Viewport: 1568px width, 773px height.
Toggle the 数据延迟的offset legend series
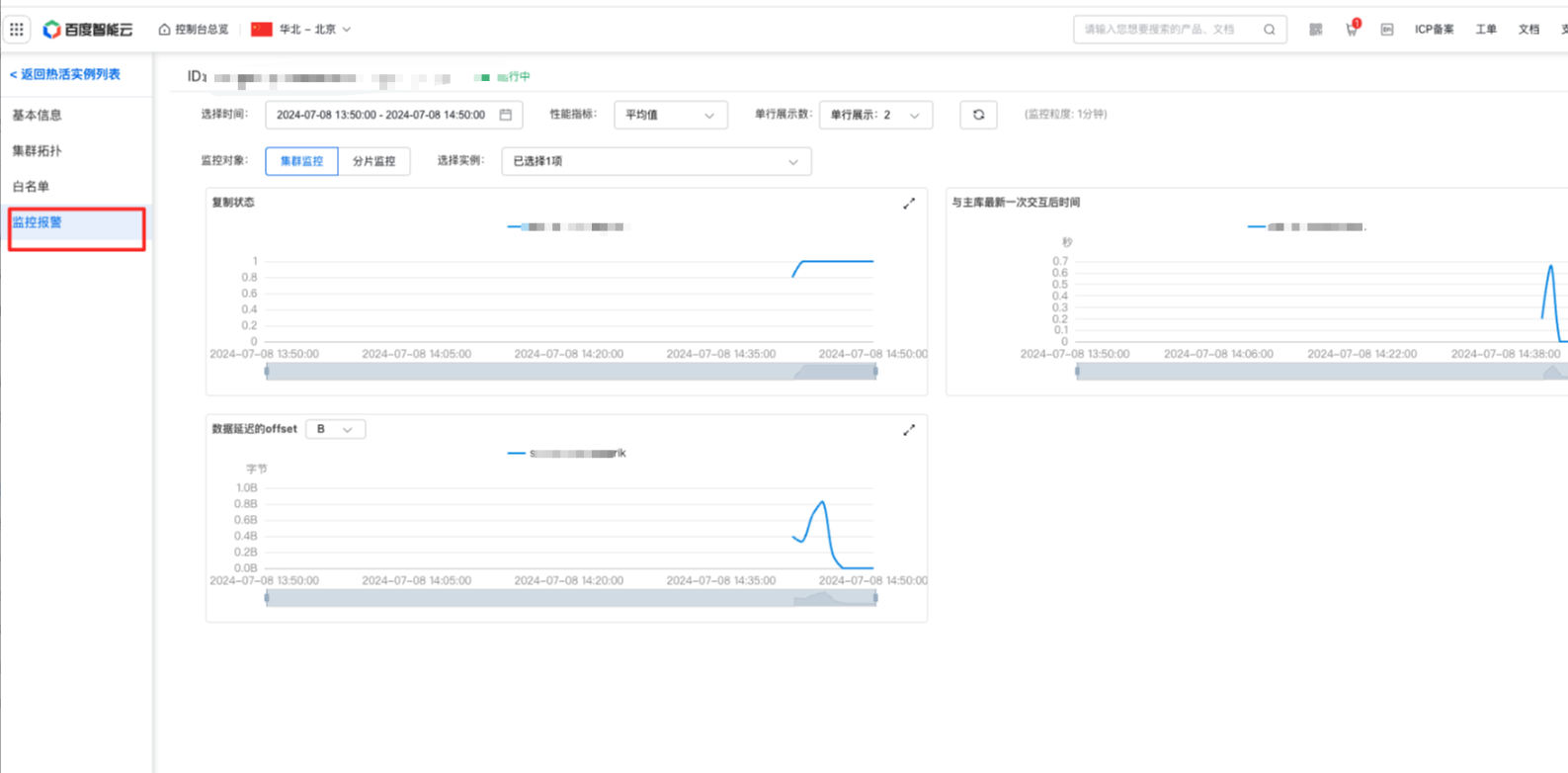coord(566,454)
